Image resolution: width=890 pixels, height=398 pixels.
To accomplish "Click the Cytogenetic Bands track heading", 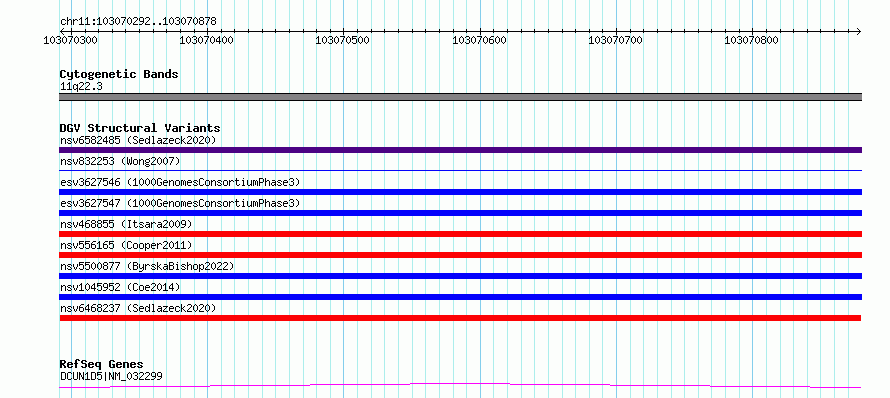I will point(119,74).
